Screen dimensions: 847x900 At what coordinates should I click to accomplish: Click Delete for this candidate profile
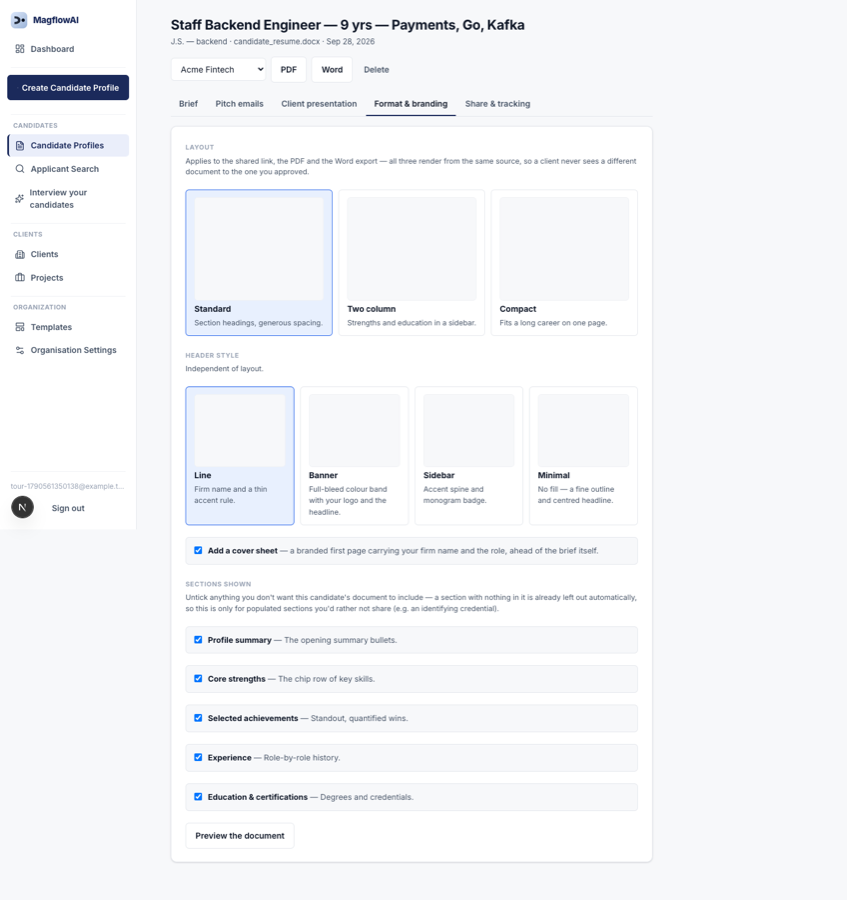click(x=376, y=69)
